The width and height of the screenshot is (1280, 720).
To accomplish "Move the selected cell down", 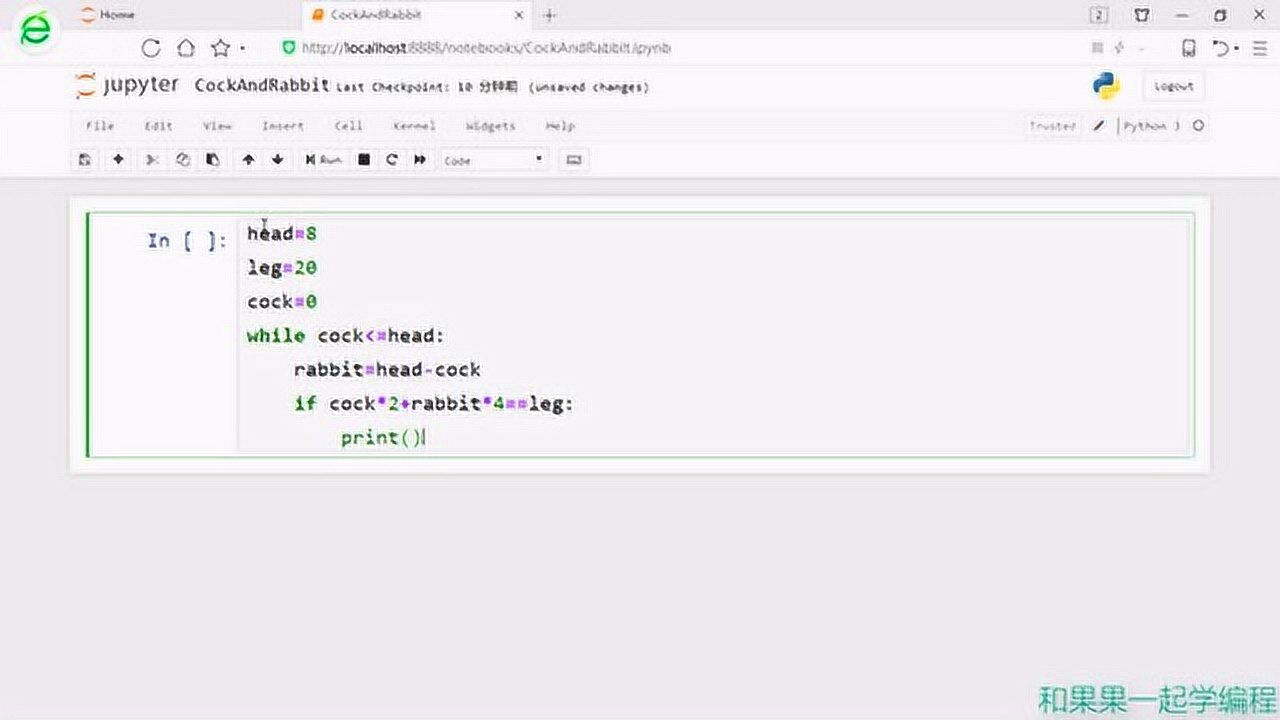I will coord(278,160).
